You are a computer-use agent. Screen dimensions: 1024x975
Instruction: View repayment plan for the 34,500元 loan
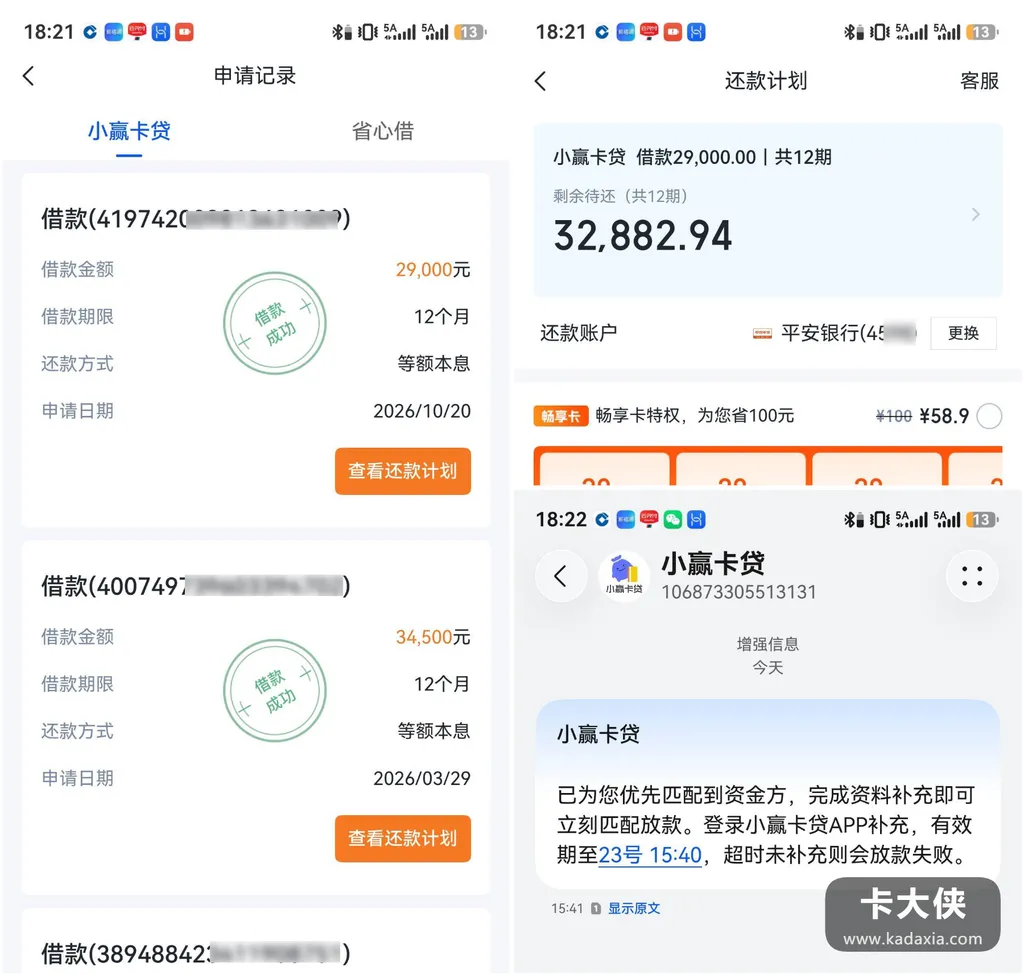click(403, 839)
